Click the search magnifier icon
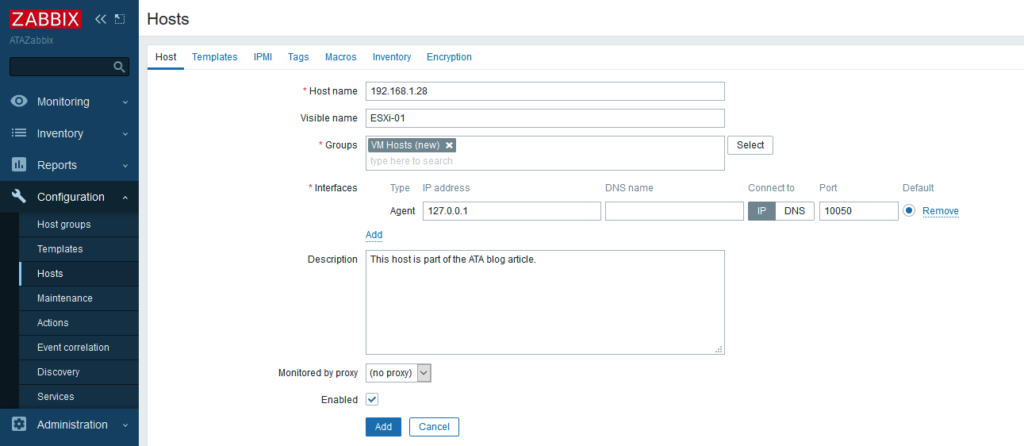This screenshot has width=1024, height=446. 119,67
